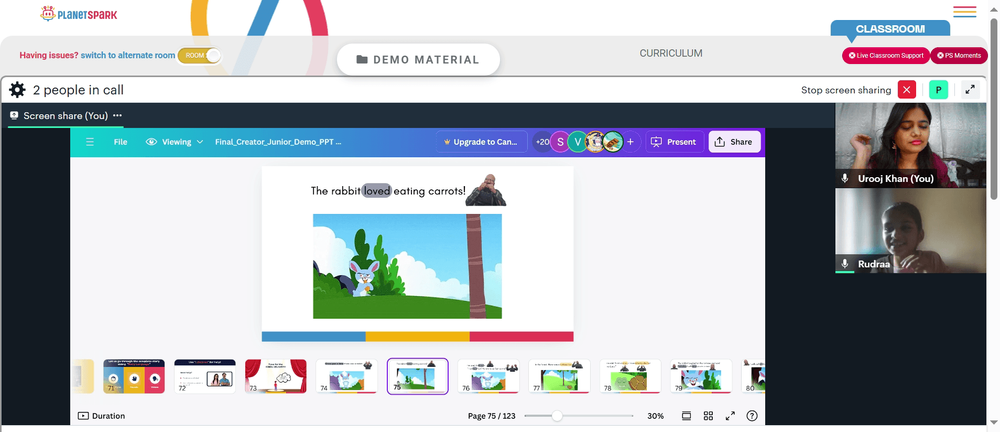Click the Page 75 / 123 indicator

[x=491, y=416]
